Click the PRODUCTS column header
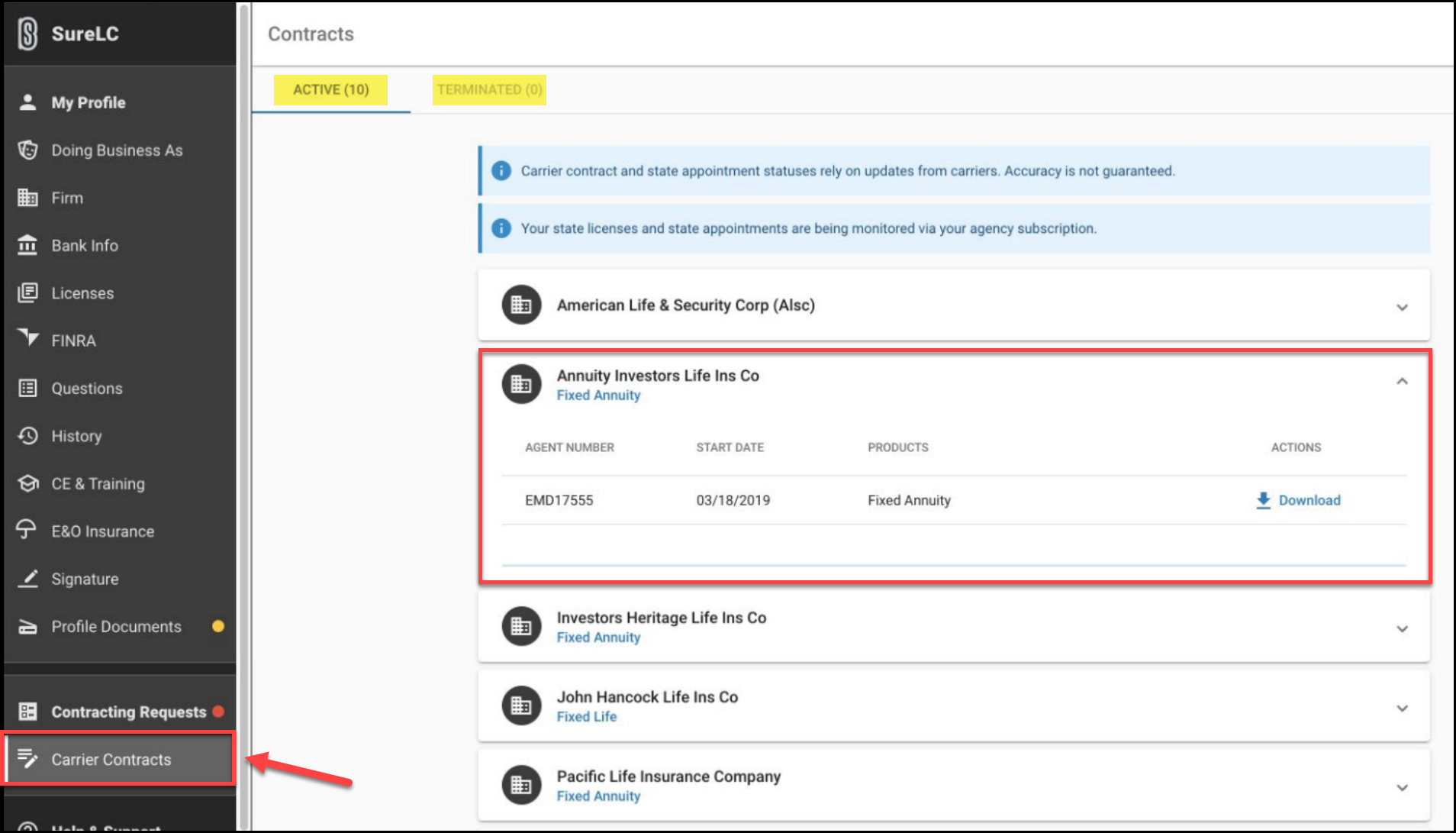 pyautogui.click(x=897, y=447)
